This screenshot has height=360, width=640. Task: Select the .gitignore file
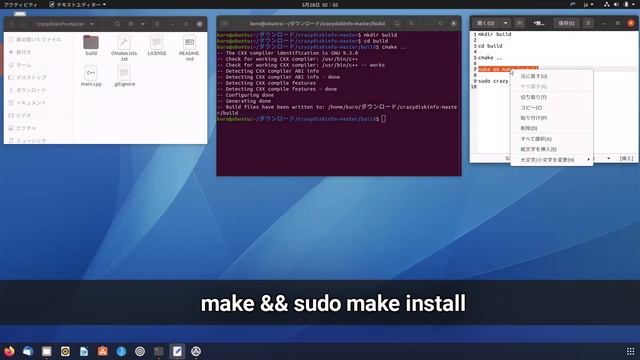(124, 76)
